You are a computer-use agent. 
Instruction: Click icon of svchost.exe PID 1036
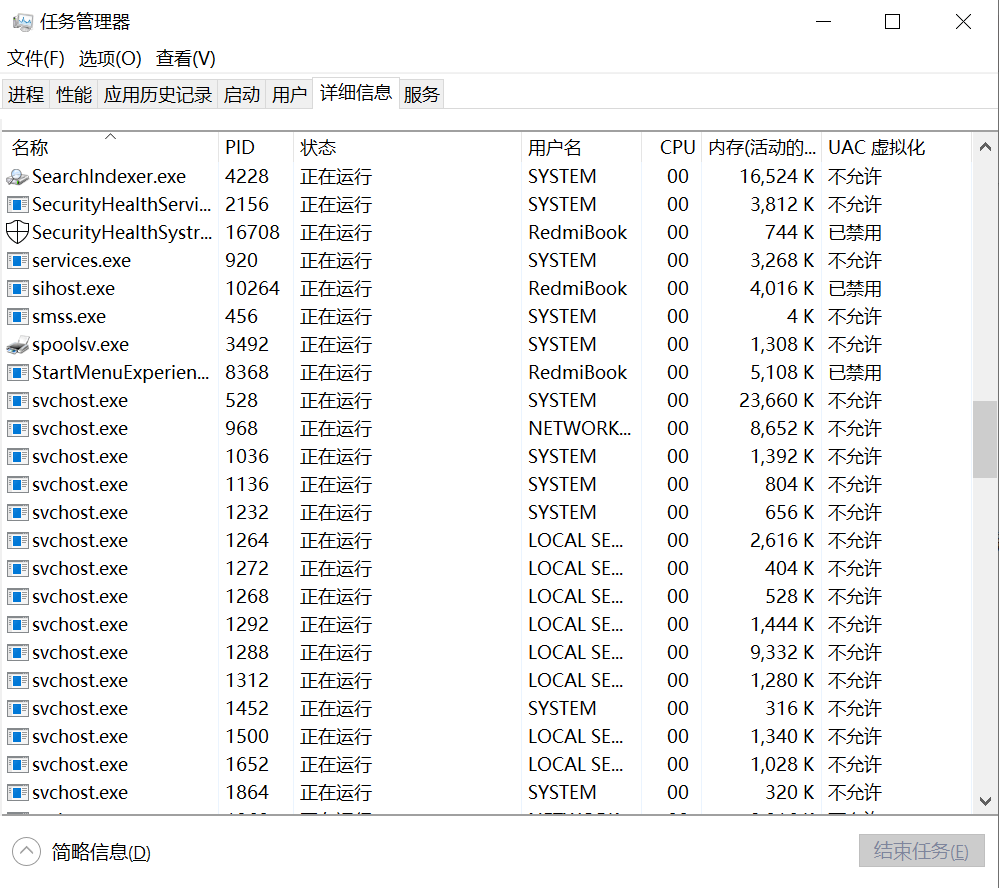point(17,457)
